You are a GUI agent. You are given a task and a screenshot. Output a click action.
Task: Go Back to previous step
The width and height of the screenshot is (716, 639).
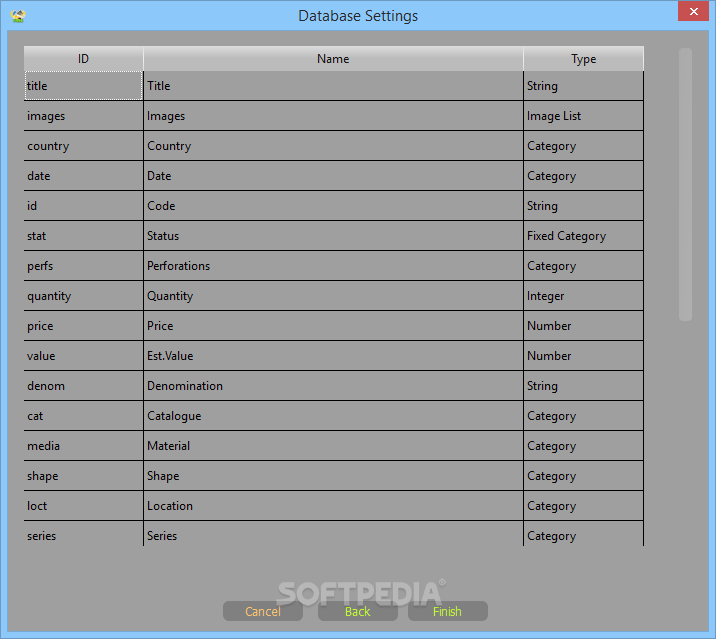[358, 611]
